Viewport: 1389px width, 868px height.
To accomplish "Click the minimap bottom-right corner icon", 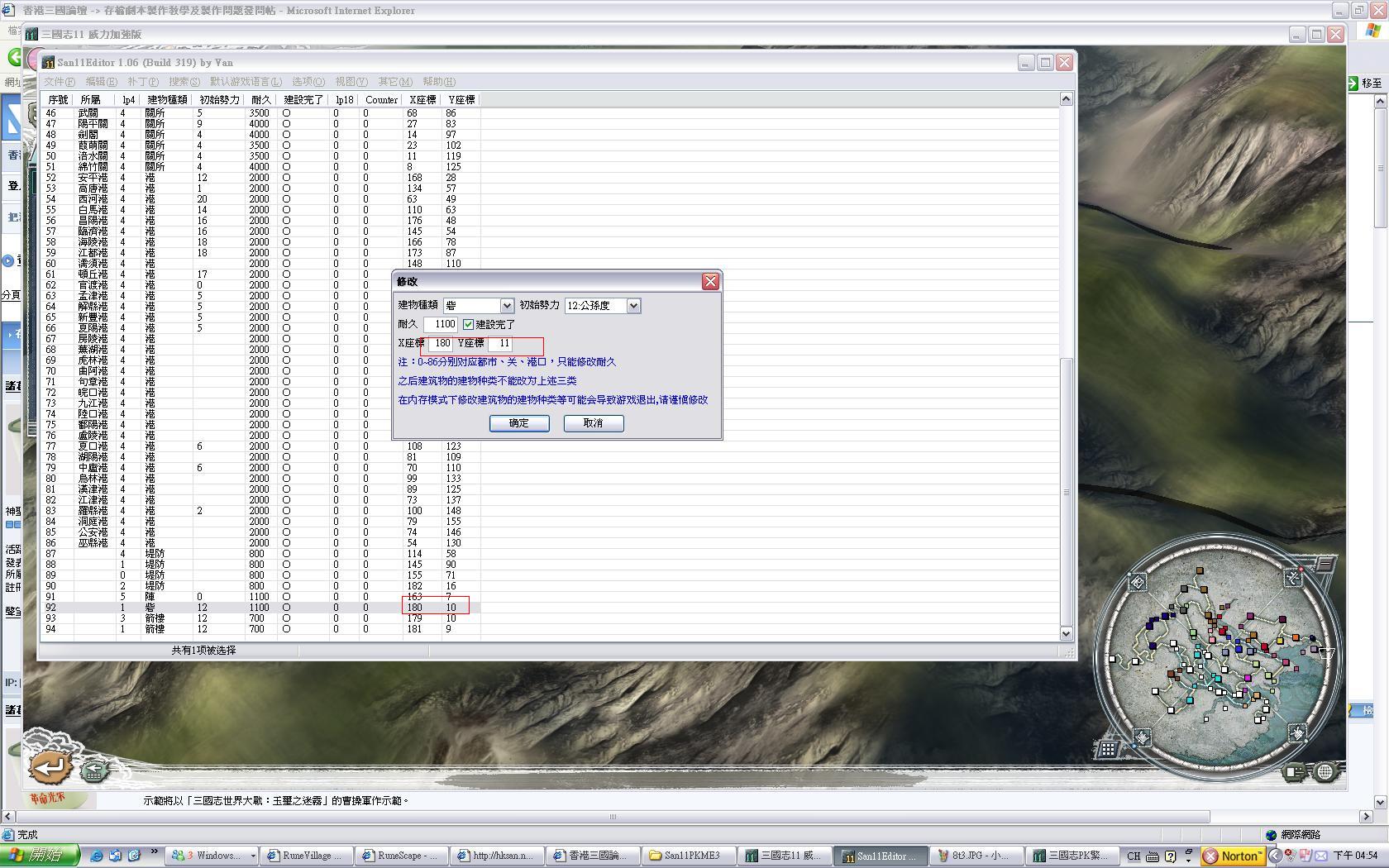I will pyautogui.click(x=1297, y=732).
